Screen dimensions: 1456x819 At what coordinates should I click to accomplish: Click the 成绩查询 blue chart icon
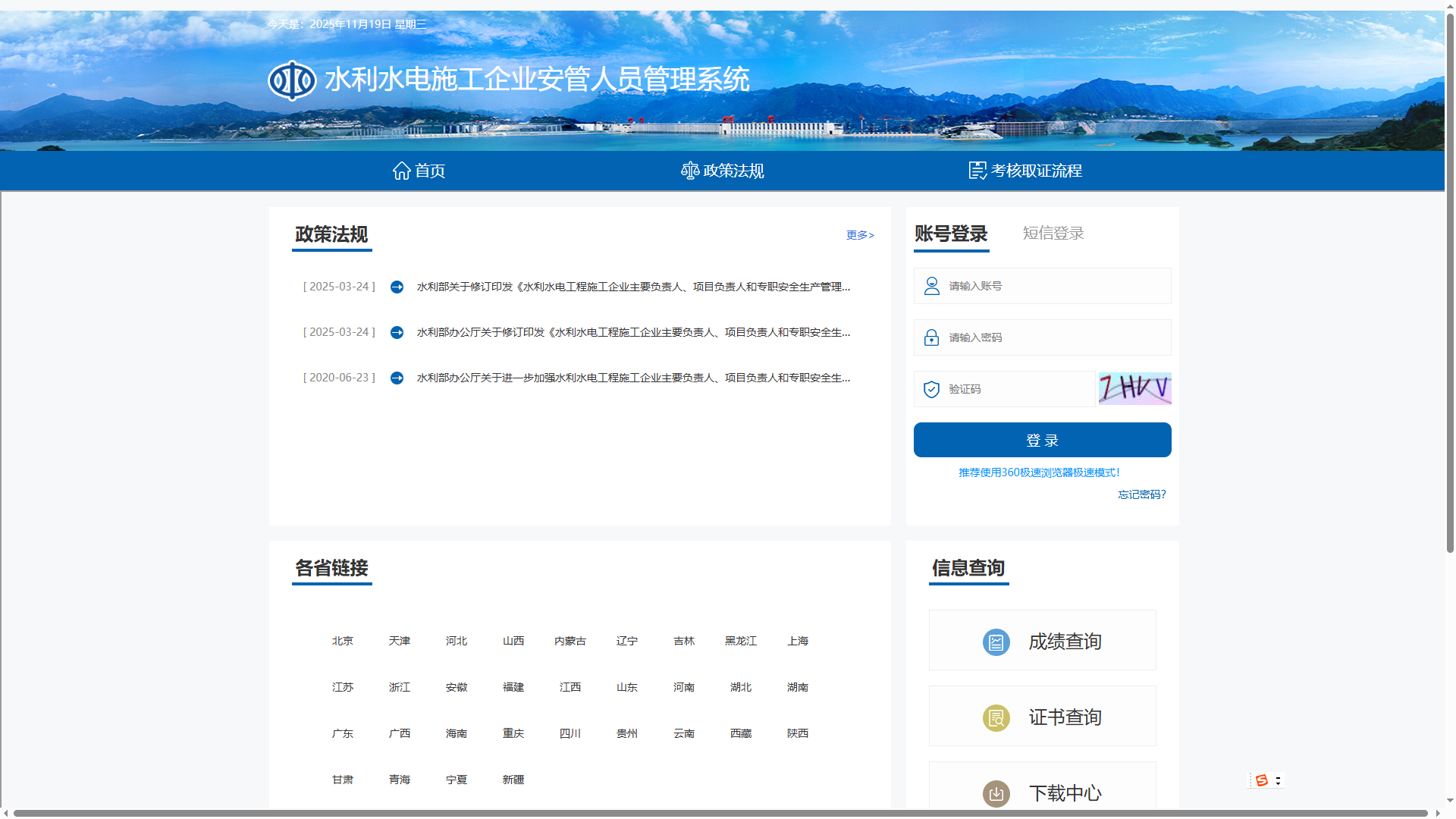point(996,642)
